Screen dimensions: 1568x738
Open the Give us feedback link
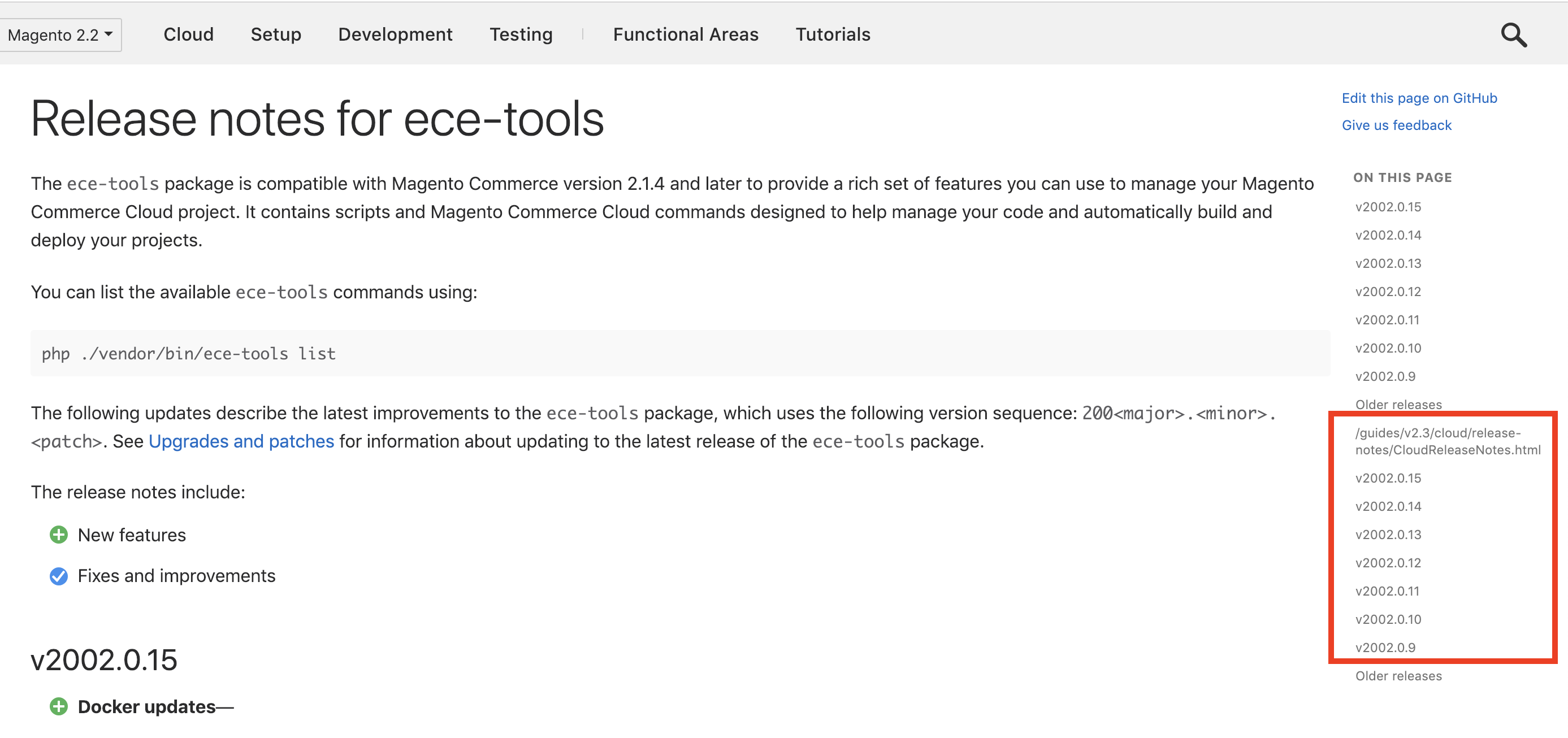coord(1396,125)
